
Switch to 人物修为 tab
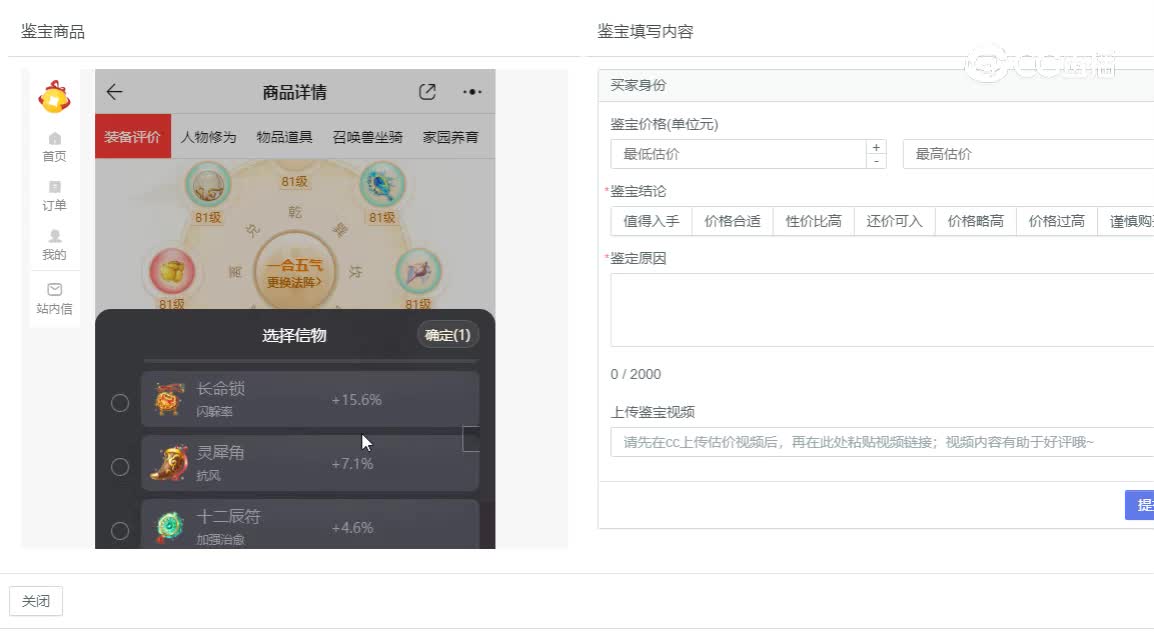tap(208, 137)
